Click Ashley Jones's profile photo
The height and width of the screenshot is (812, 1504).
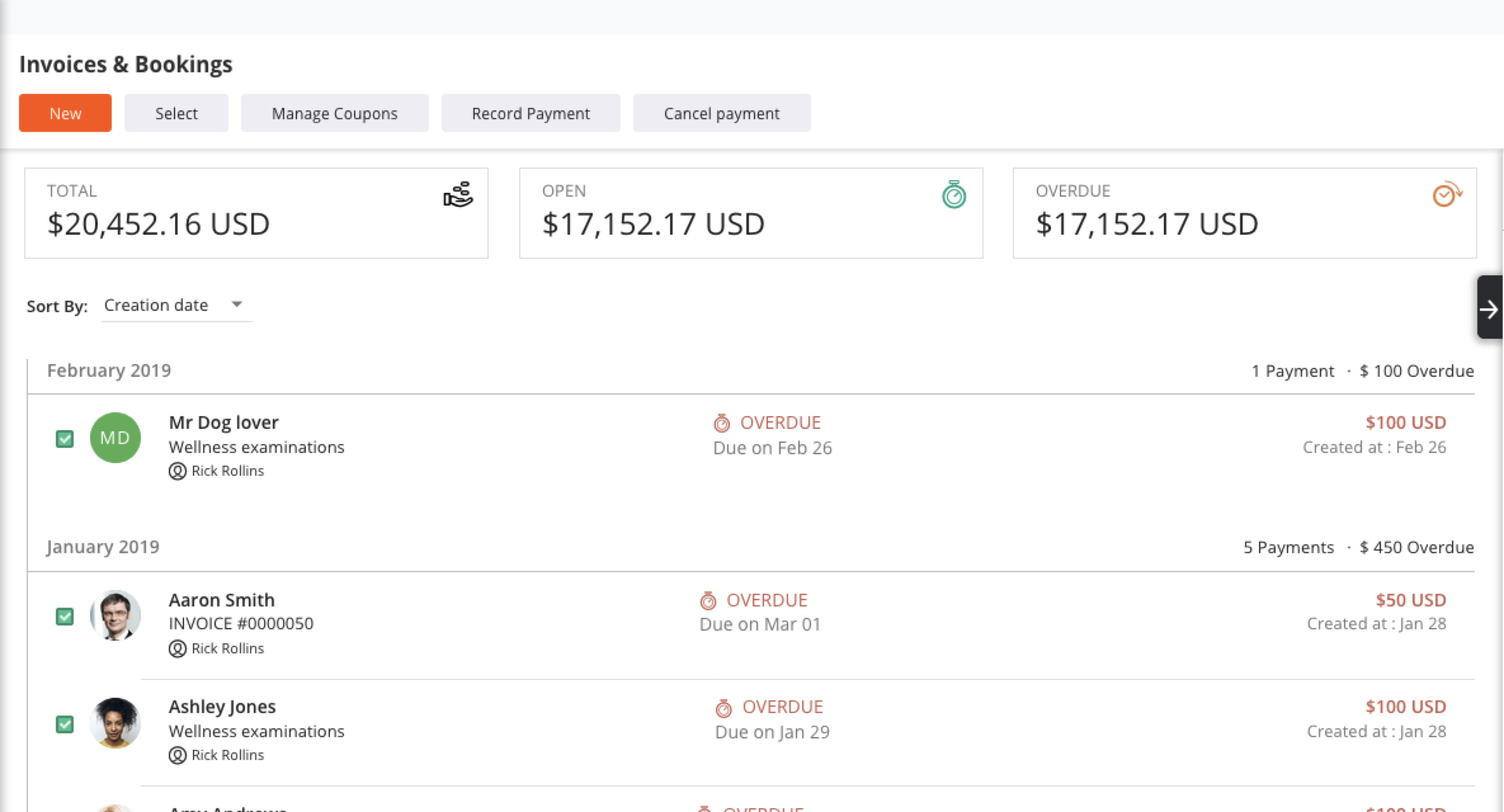coord(115,723)
